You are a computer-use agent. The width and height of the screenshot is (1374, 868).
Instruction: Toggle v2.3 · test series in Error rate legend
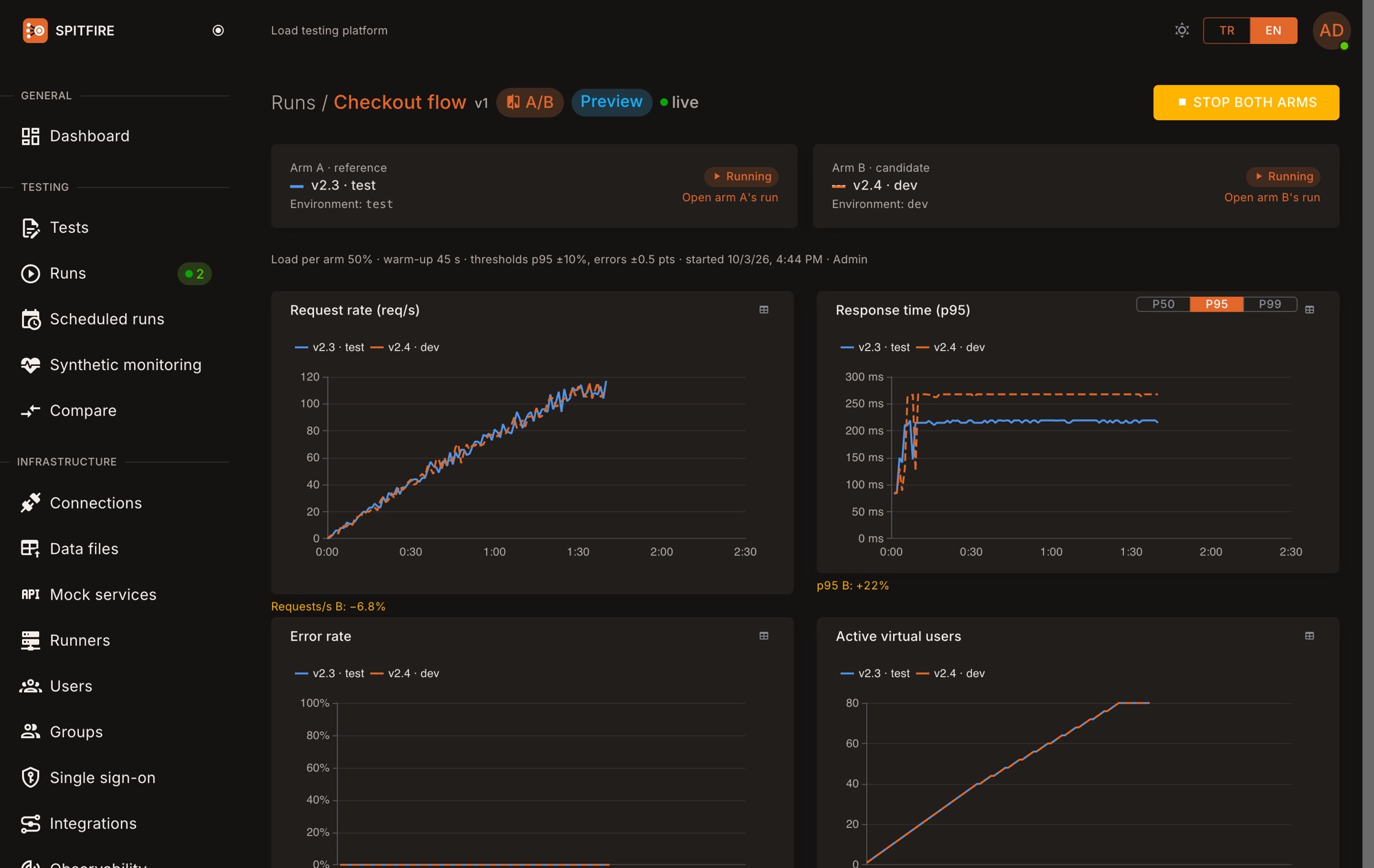(330, 674)
